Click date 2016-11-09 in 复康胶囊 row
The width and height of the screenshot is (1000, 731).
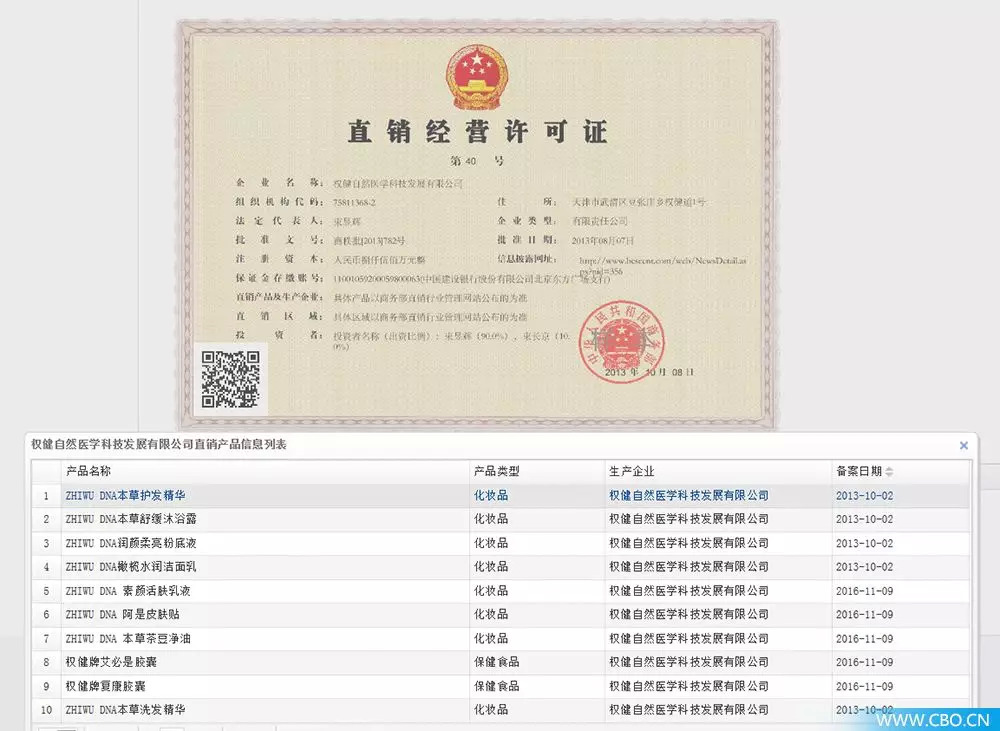(x=864, y=686)
